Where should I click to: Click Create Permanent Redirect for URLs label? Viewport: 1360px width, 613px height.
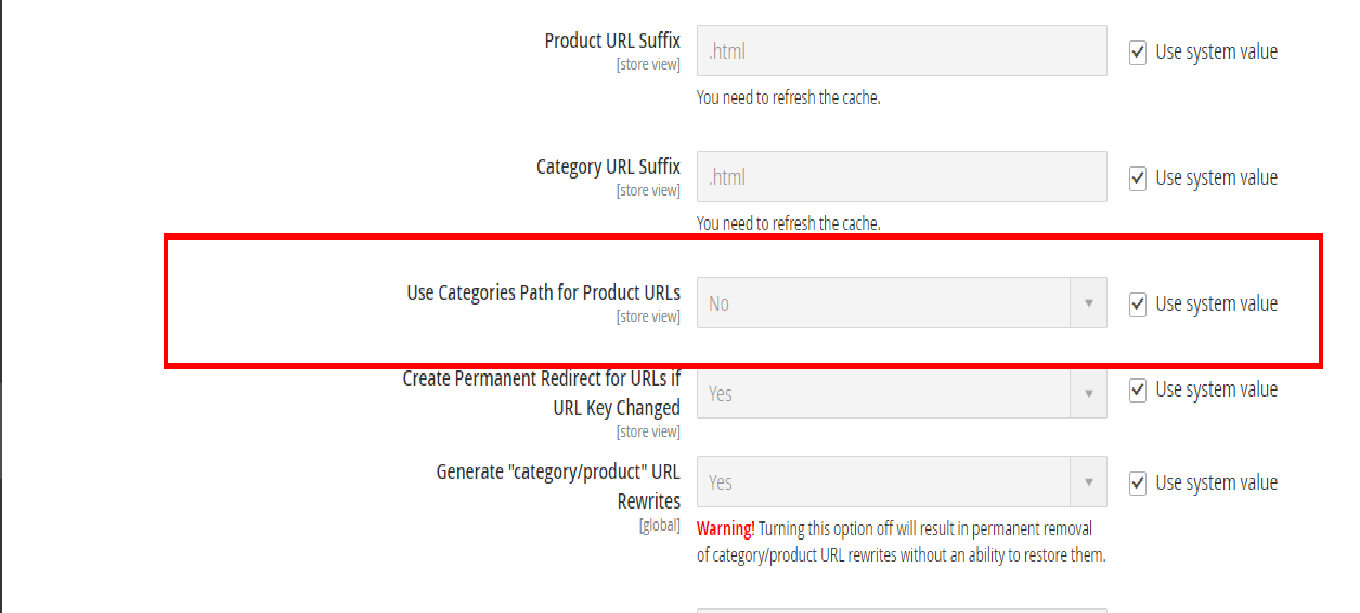tap(541, 393)
